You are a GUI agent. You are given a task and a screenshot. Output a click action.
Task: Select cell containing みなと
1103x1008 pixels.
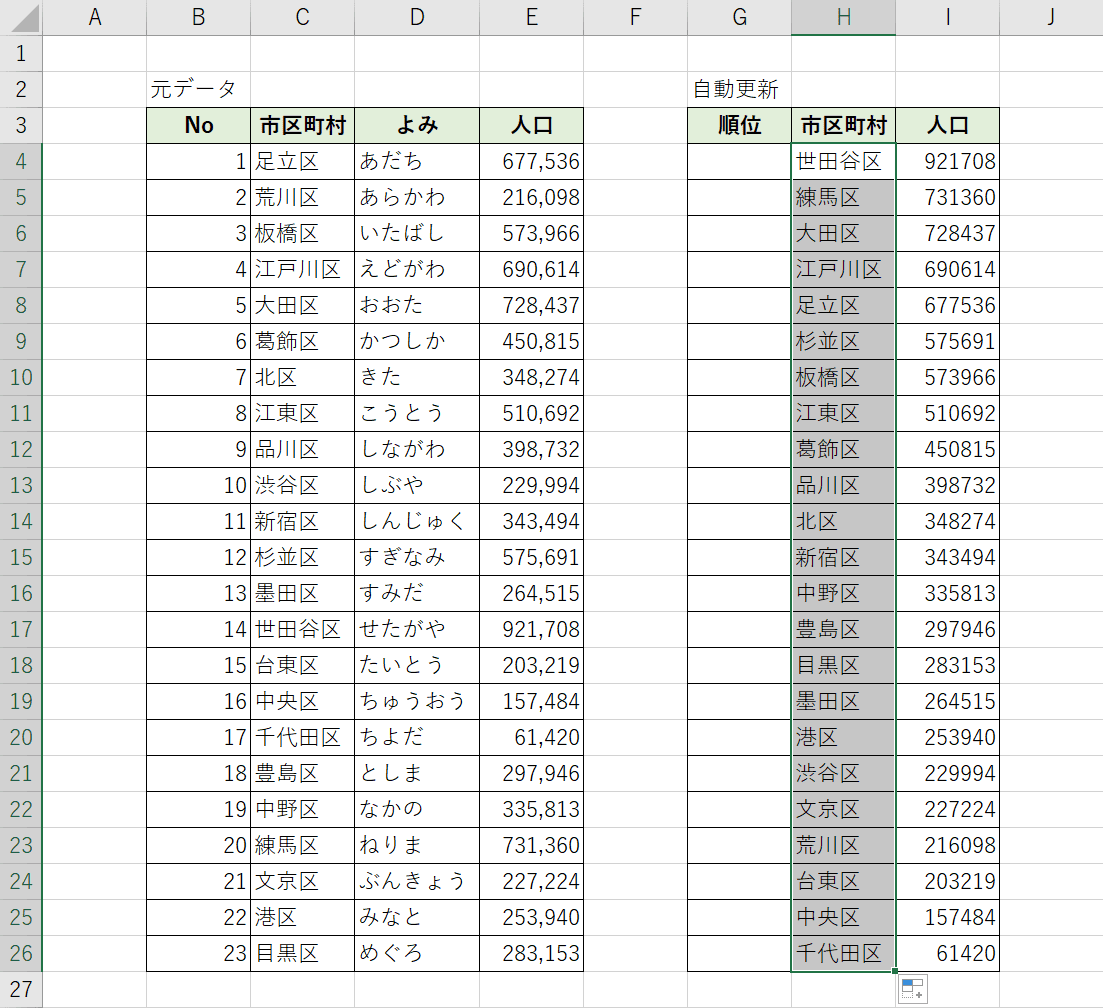tap(417, 917)
